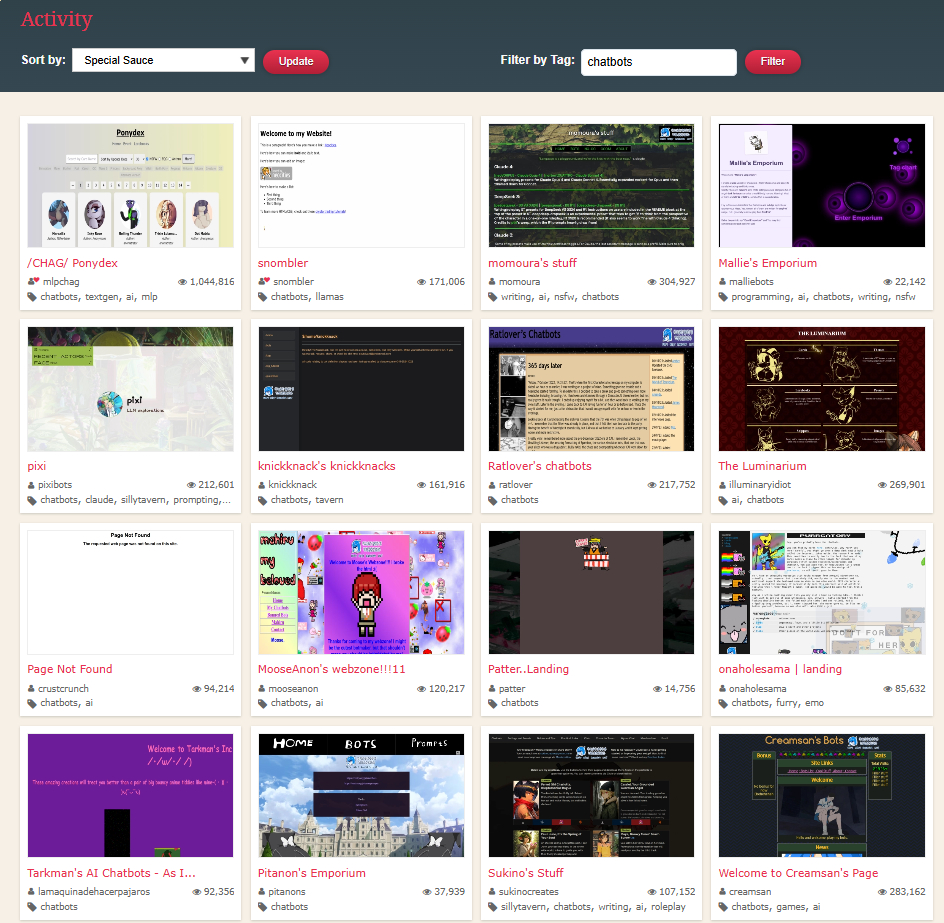Open the Patter..Landing title link

coord(529,669)
